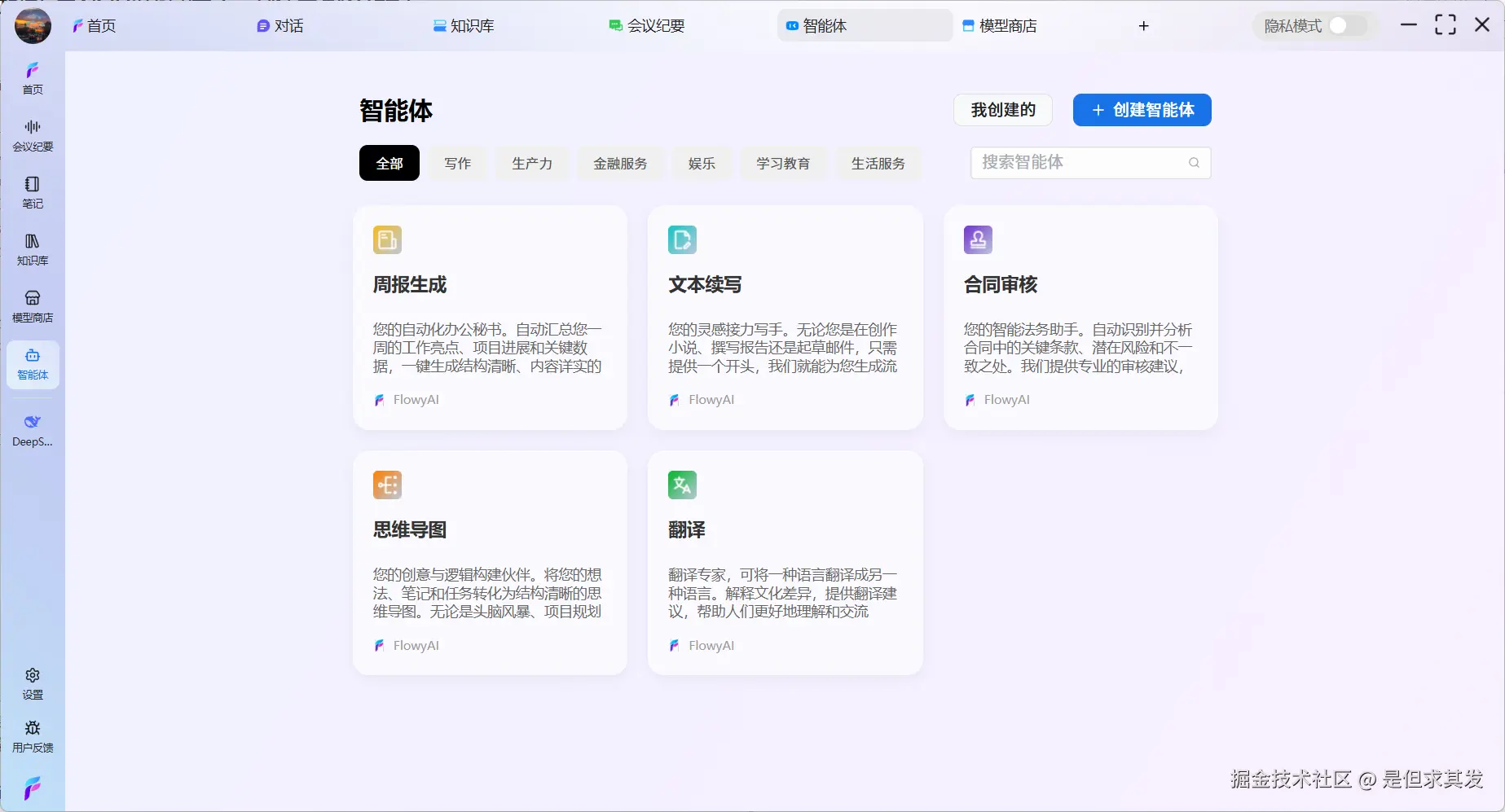1505x812 pixels.
Task: Select the 写作 category filter
Action: [457, 163]
